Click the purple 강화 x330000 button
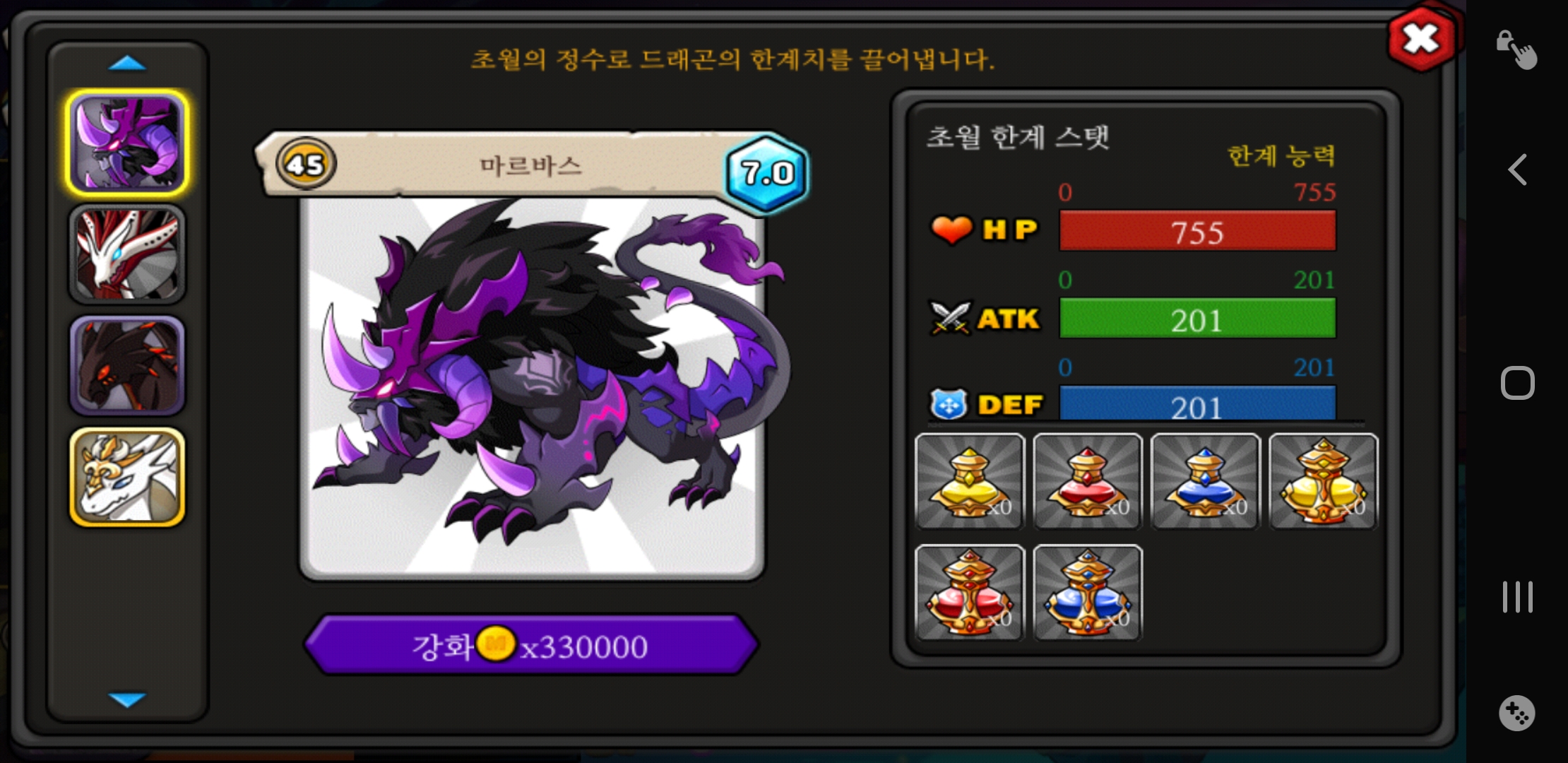Viewport: 1568px width, 763px height. (x=531, y=645)
